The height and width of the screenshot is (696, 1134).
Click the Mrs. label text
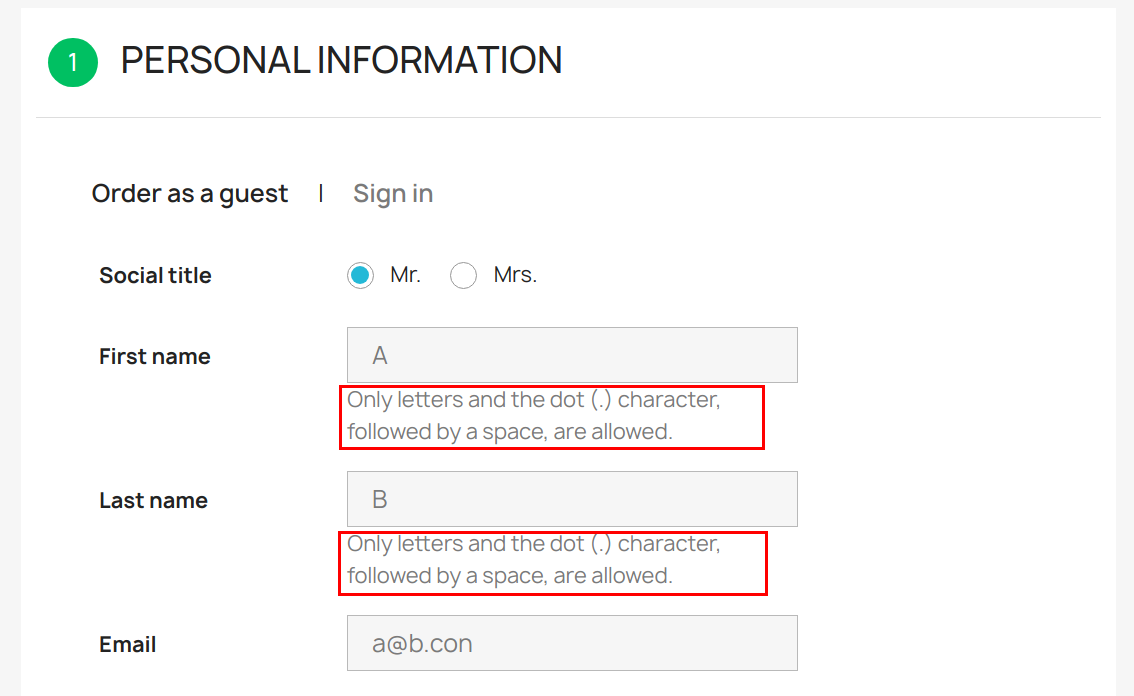pyautogui.click(x=515, y=275)
